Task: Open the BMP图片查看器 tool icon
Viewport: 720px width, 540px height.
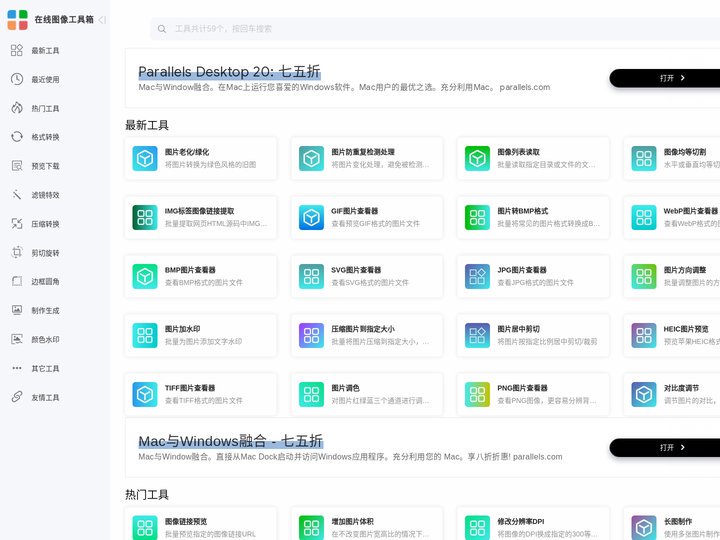Action: pyautogui.click(x=145, y=276)
